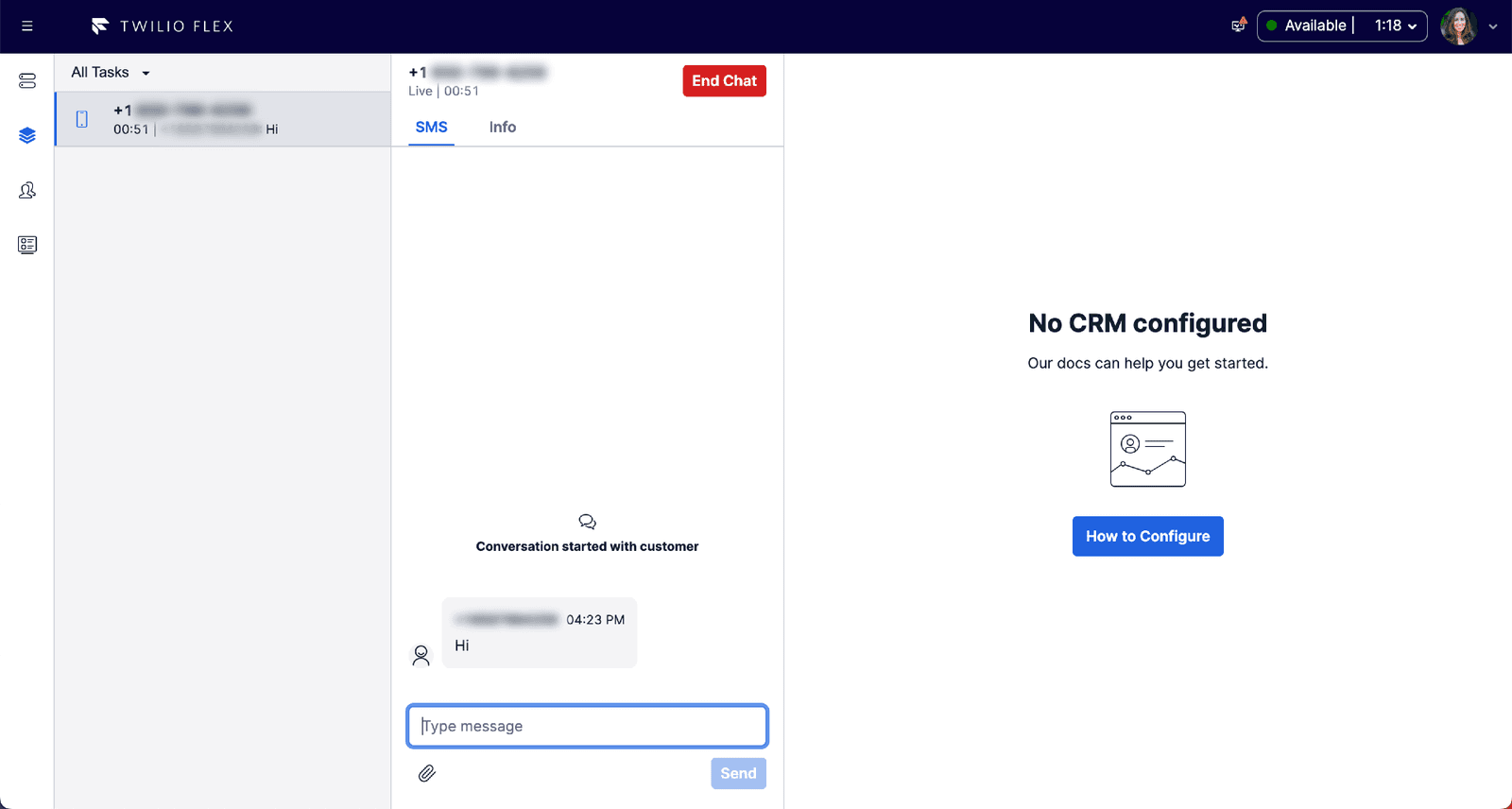Image resolution: width=1512 pixels, height=809 pixels.
Task: Select the SMS task in task list
Action: tap(223, 119)
